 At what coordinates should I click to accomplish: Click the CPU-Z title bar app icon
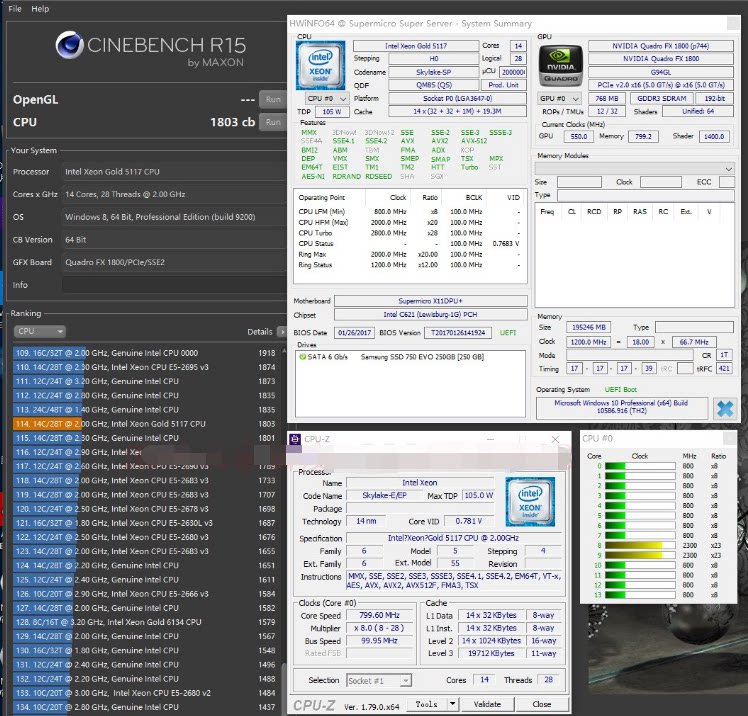[x=295, y=439]
